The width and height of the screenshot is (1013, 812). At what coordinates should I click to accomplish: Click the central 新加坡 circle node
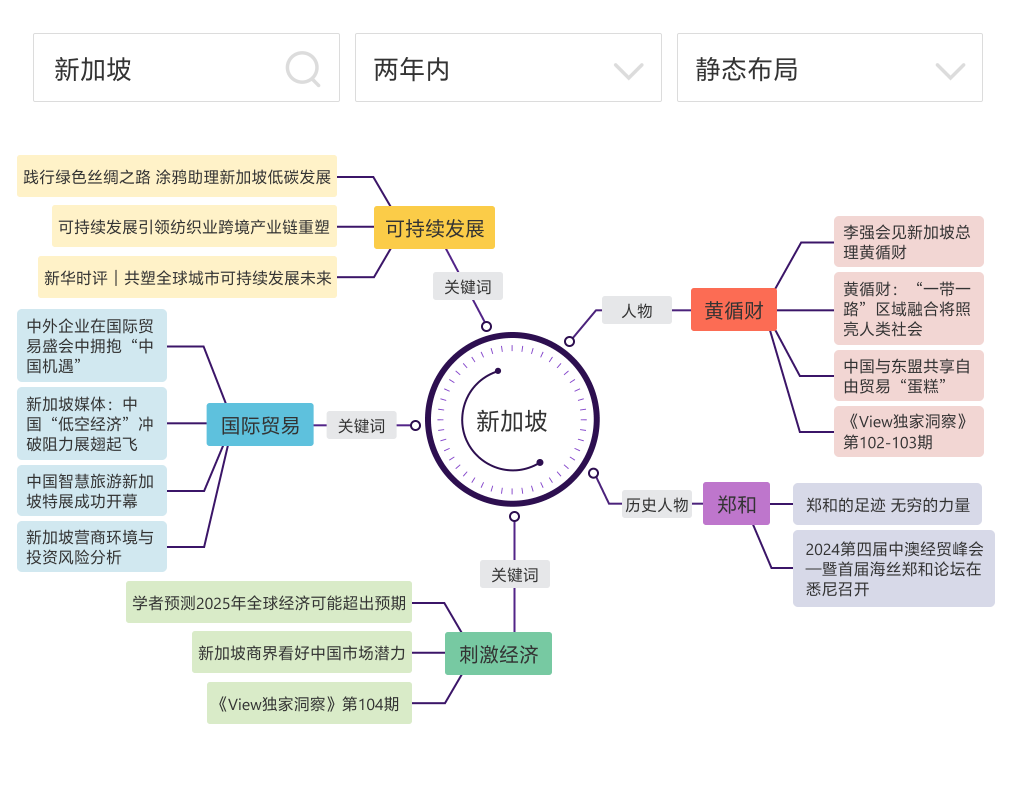coord(512,420)
